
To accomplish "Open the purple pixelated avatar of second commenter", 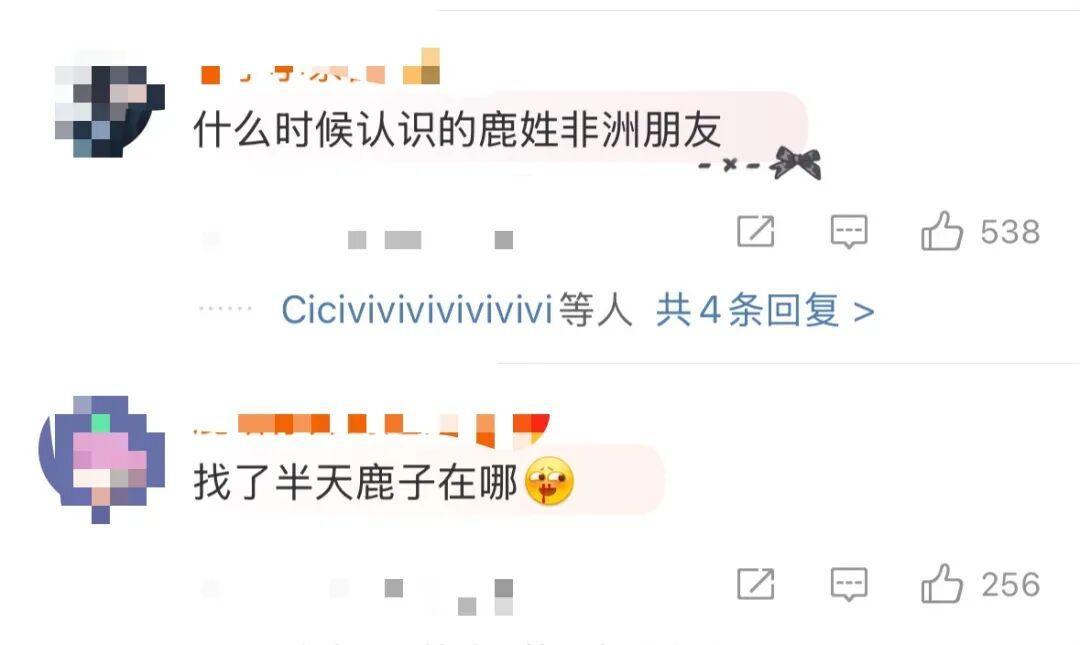I will (102, 459).
